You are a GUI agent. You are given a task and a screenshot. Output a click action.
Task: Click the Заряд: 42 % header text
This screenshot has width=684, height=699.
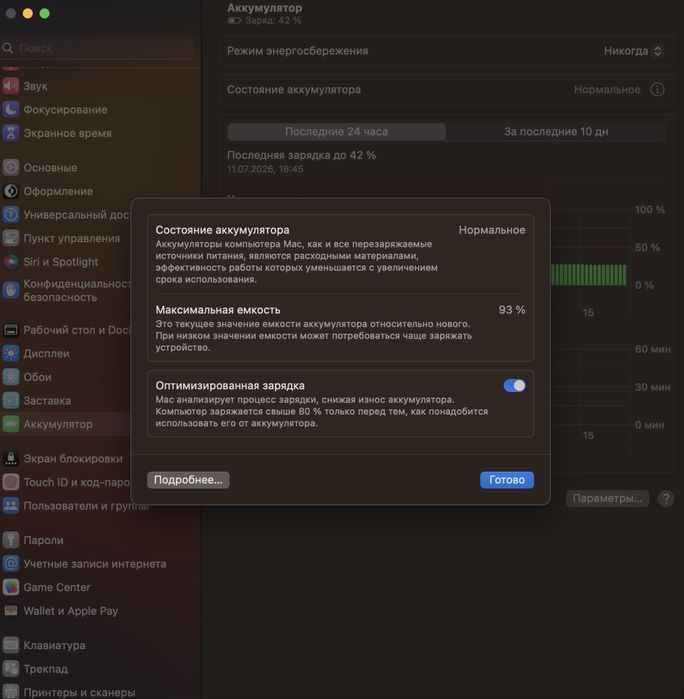[273, 21]
